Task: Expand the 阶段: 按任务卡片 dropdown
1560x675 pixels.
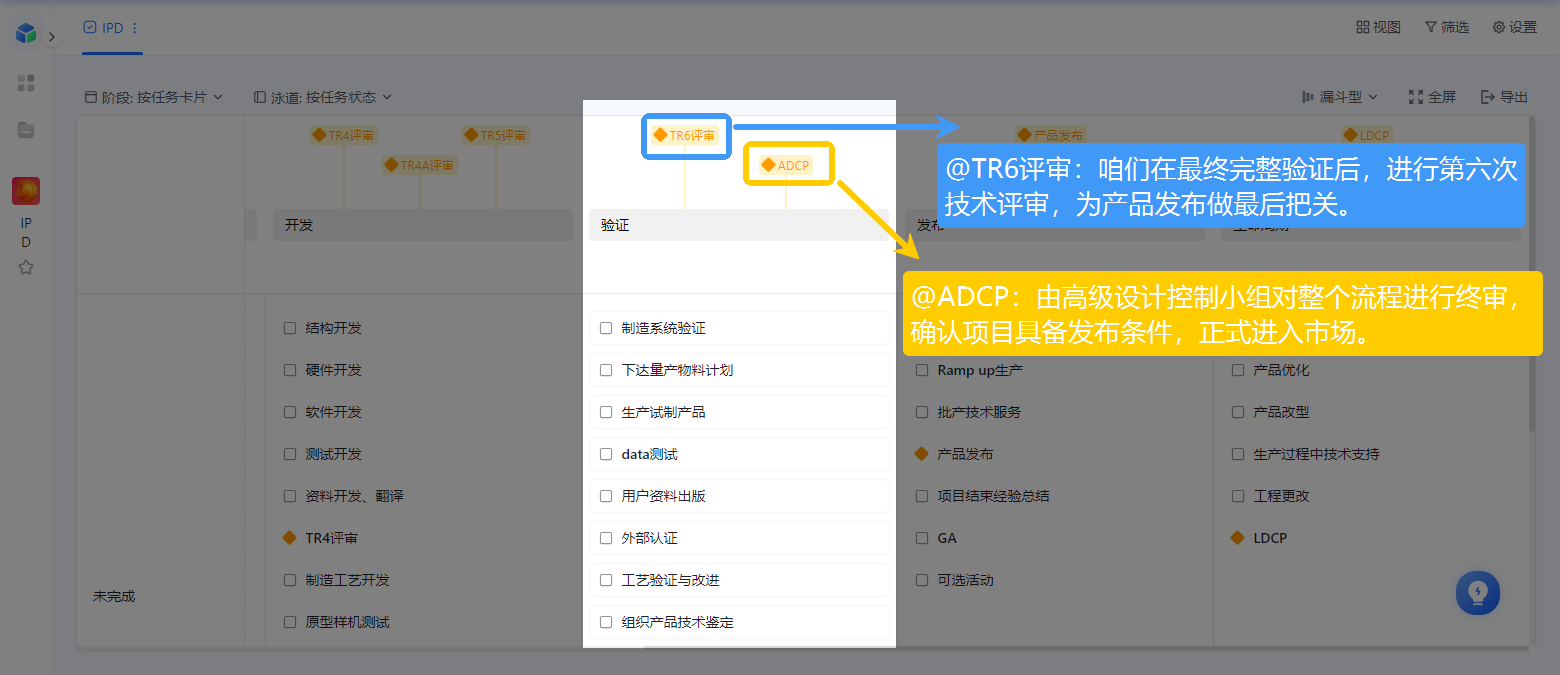Action: tap(153, 97)
